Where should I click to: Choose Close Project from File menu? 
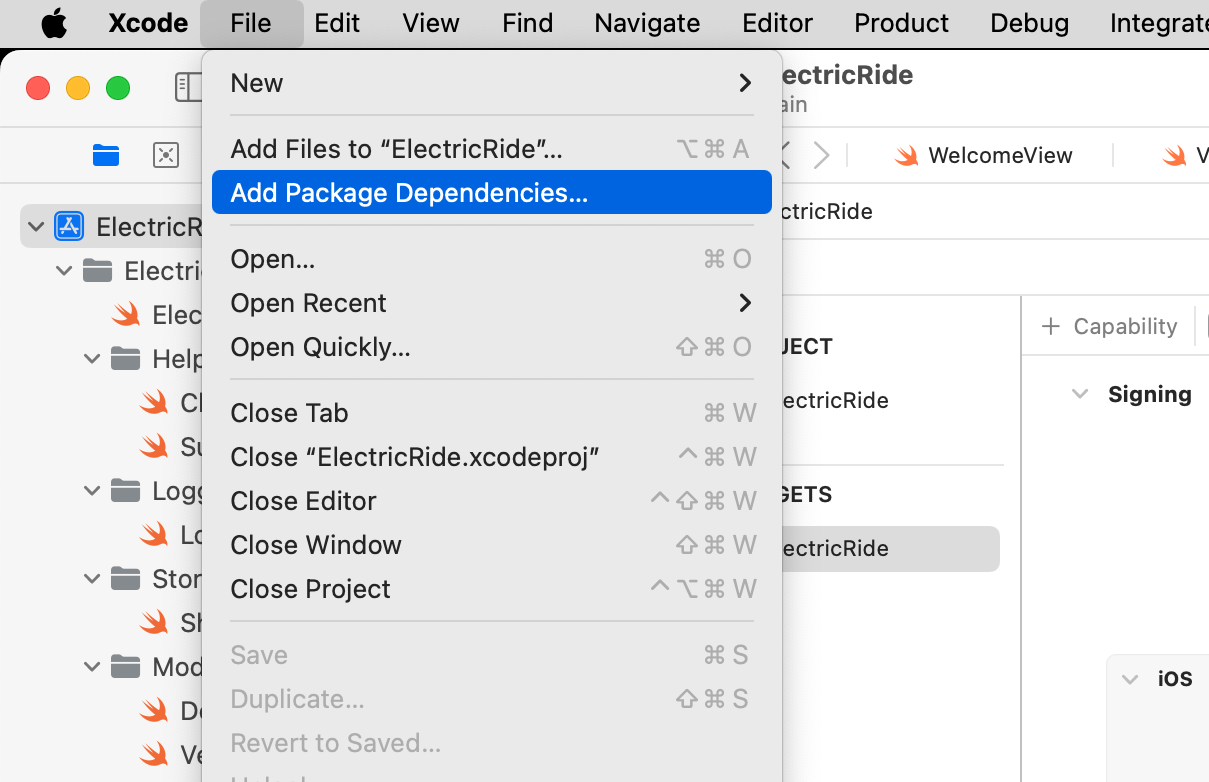tap(310, 589)
